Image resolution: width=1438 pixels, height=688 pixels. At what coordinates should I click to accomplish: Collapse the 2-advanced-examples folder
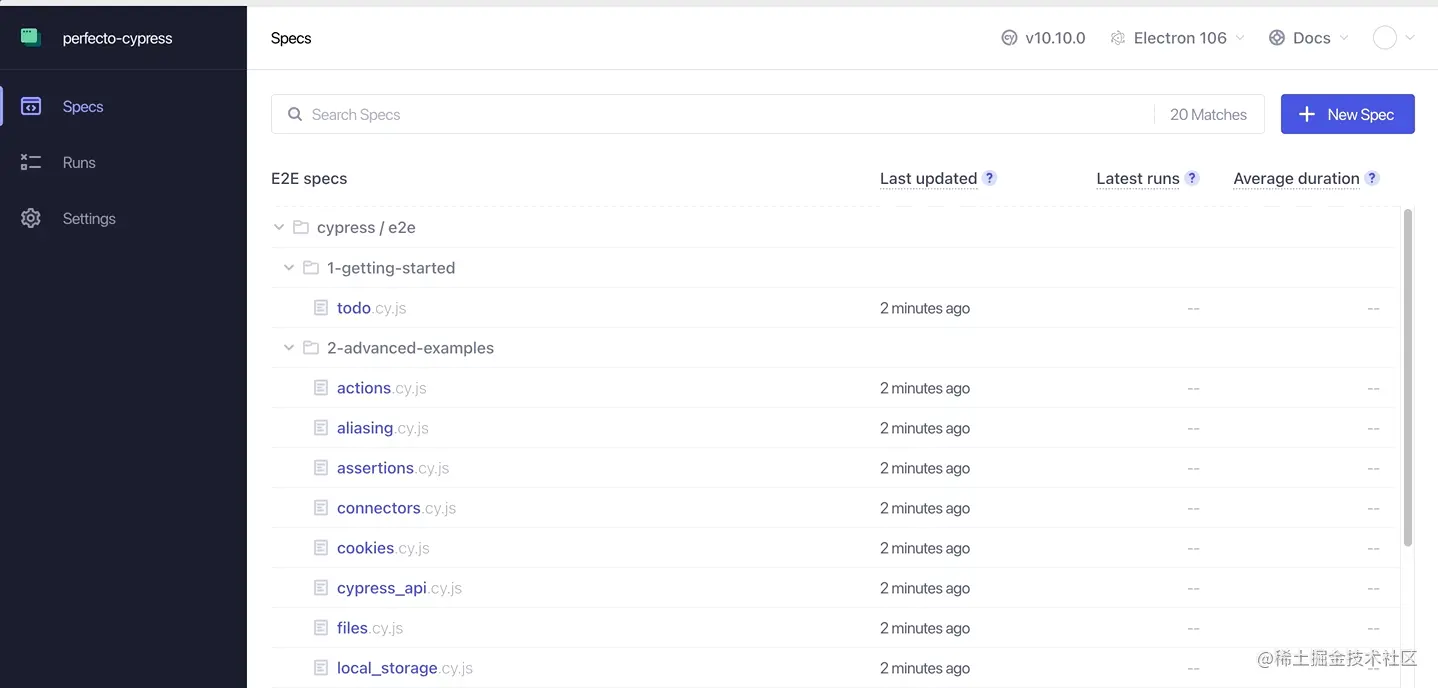pyautogui.click(x=289, y=347)
